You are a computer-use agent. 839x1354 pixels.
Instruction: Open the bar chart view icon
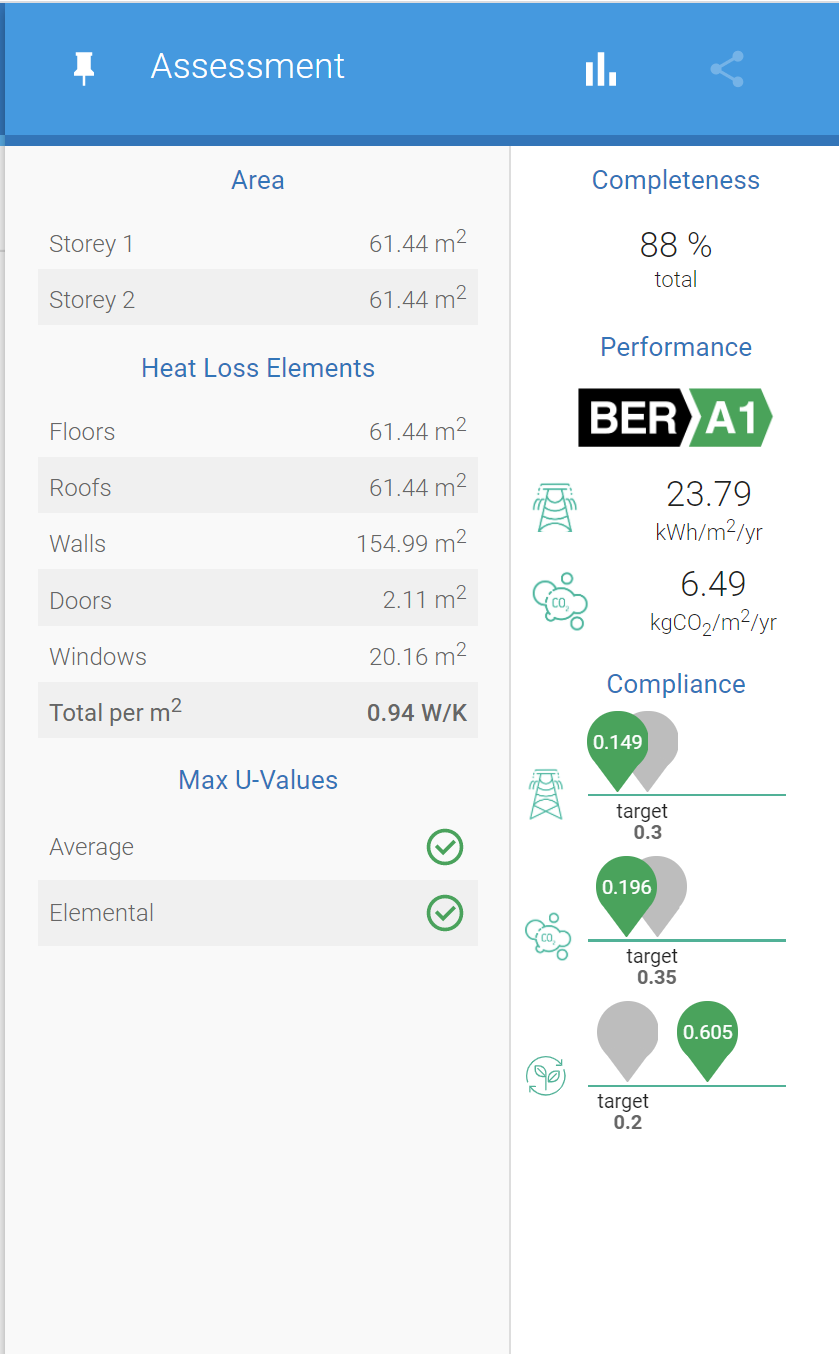[x=601, y=69]
